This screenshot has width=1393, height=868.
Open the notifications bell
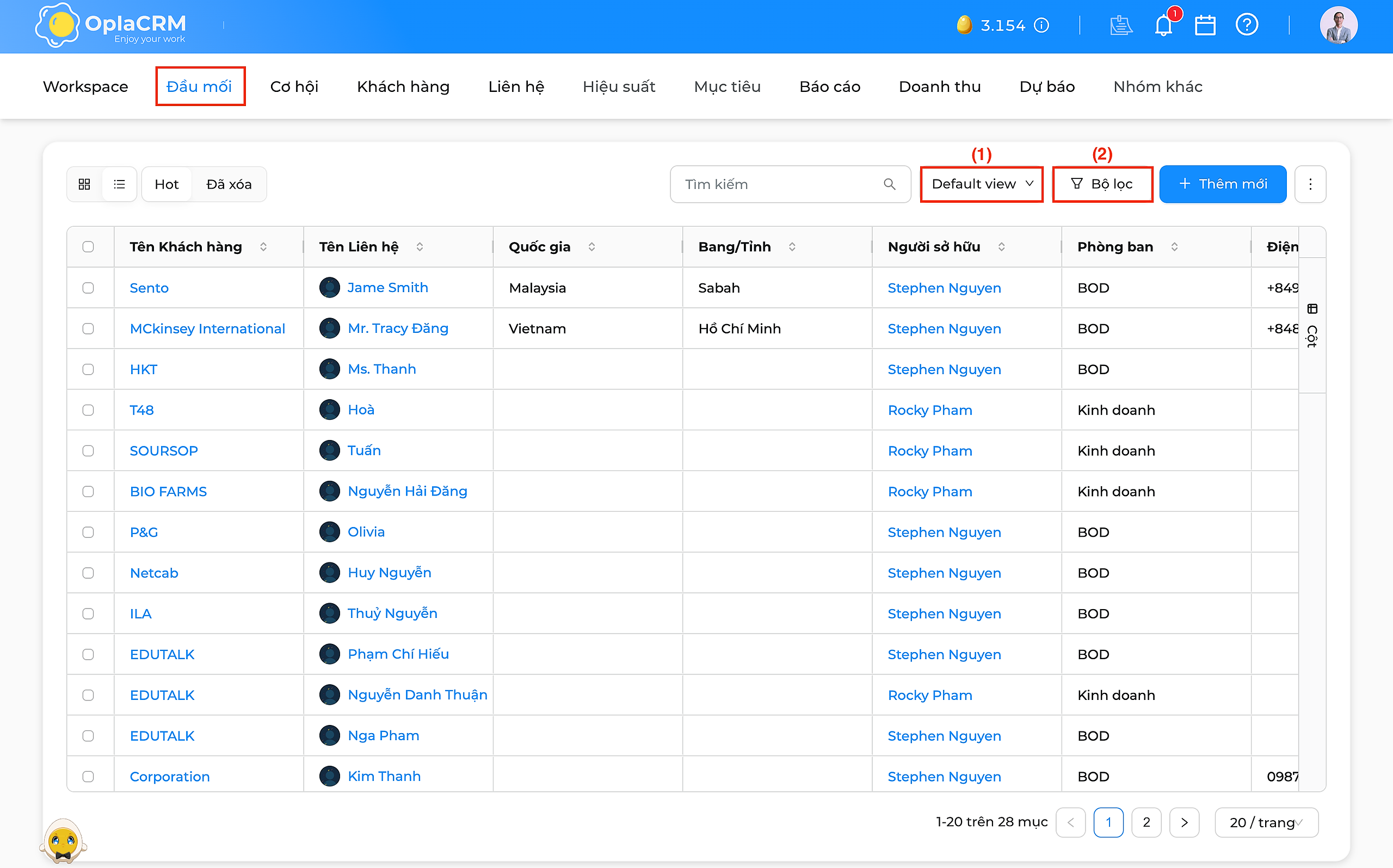point(1163,25)
